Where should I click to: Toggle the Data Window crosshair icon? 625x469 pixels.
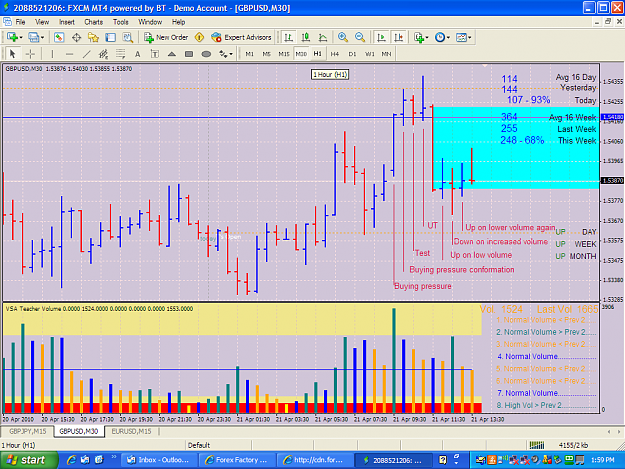76,37
